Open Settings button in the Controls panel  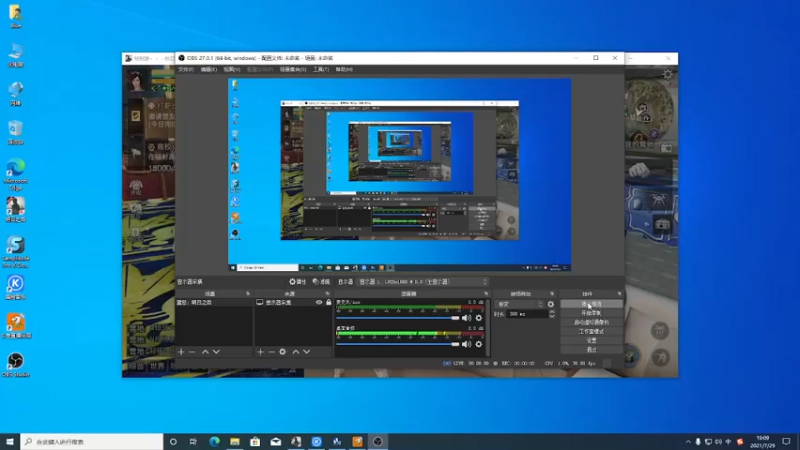(591, 340)
